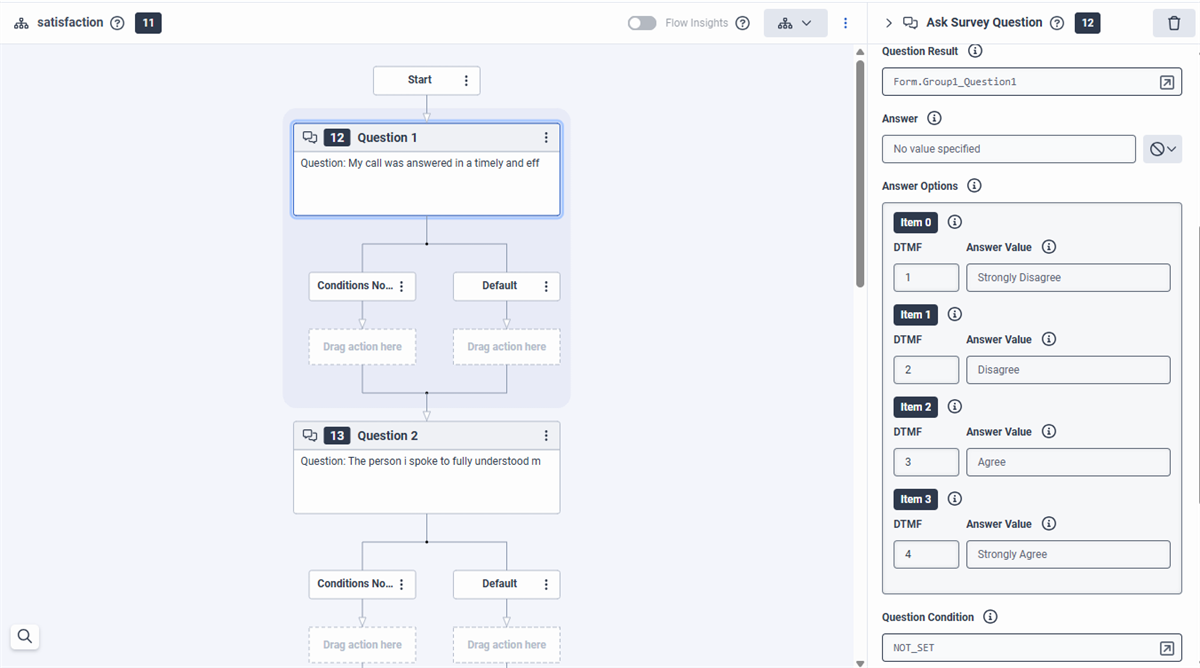This screenshot has height=668, width=1200.
Task: Click info icon beside Question Condition label
Action: pos(990,617)
